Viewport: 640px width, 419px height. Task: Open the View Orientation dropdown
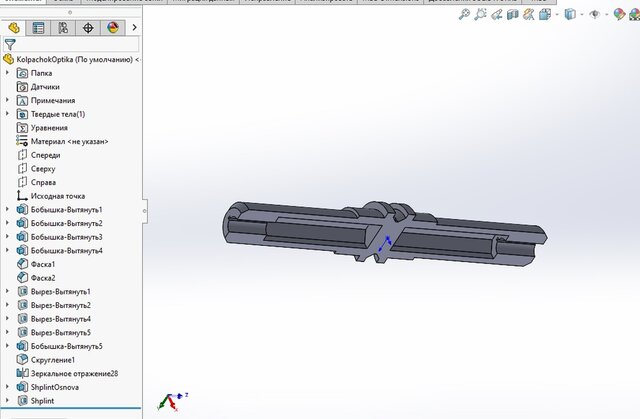click(x=549, y=15)
